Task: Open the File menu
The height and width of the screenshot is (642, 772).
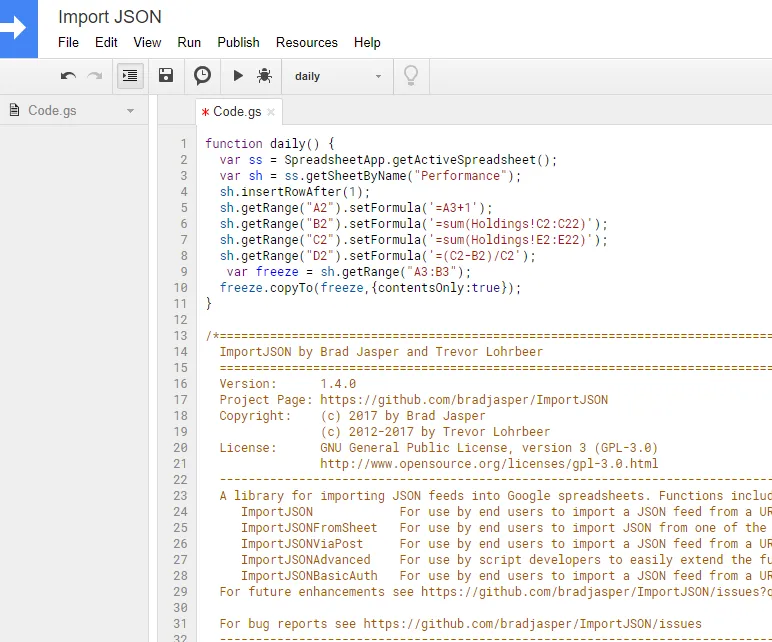Action: pyautogui.click(x=68, y=42)
